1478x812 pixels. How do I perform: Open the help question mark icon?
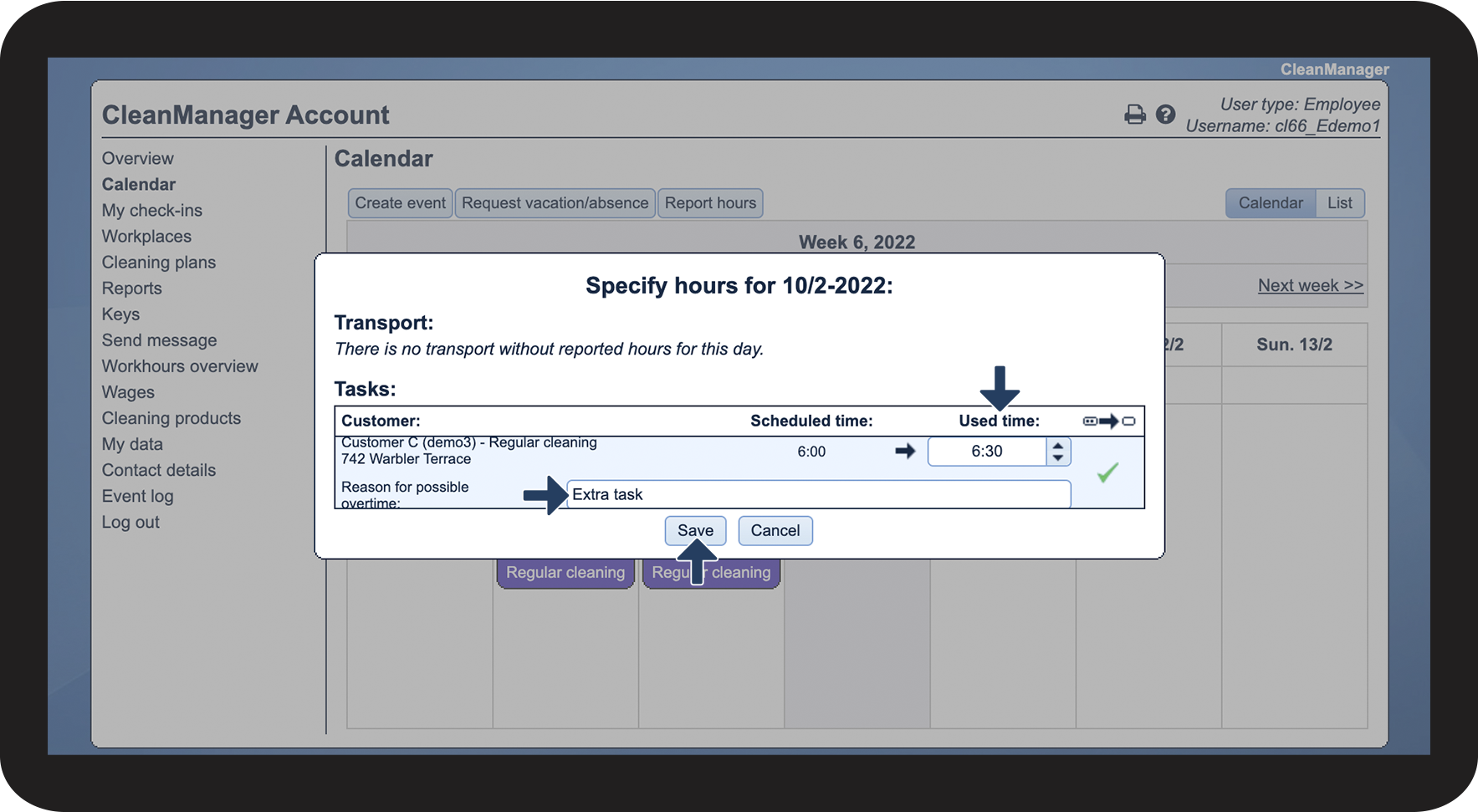1165,115
